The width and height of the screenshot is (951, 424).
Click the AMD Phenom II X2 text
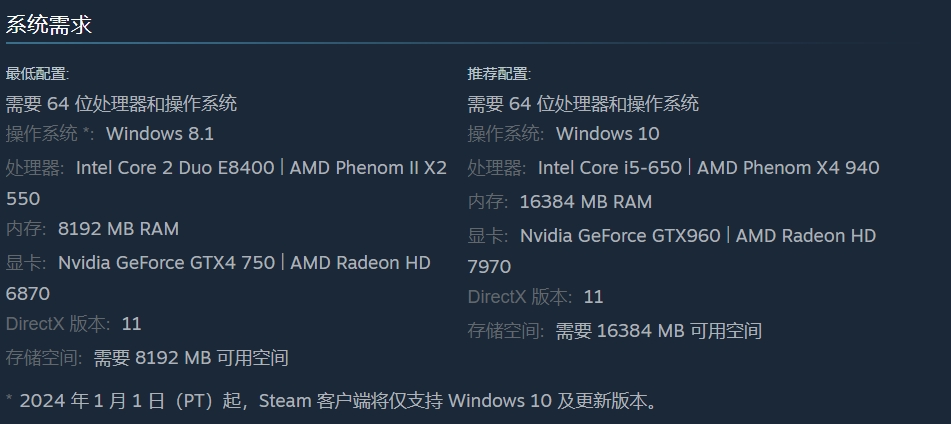[368, 168]
